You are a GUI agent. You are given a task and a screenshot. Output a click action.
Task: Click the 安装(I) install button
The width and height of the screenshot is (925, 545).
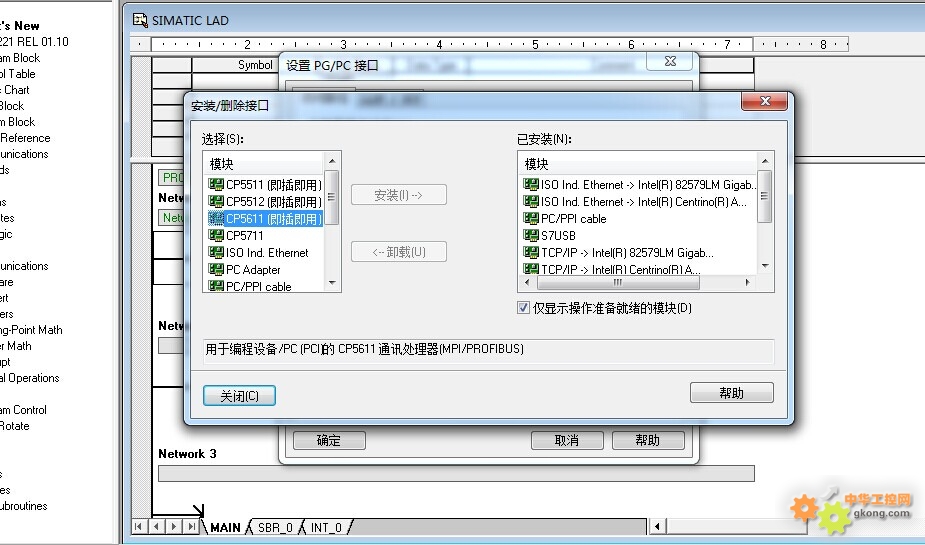399,195
